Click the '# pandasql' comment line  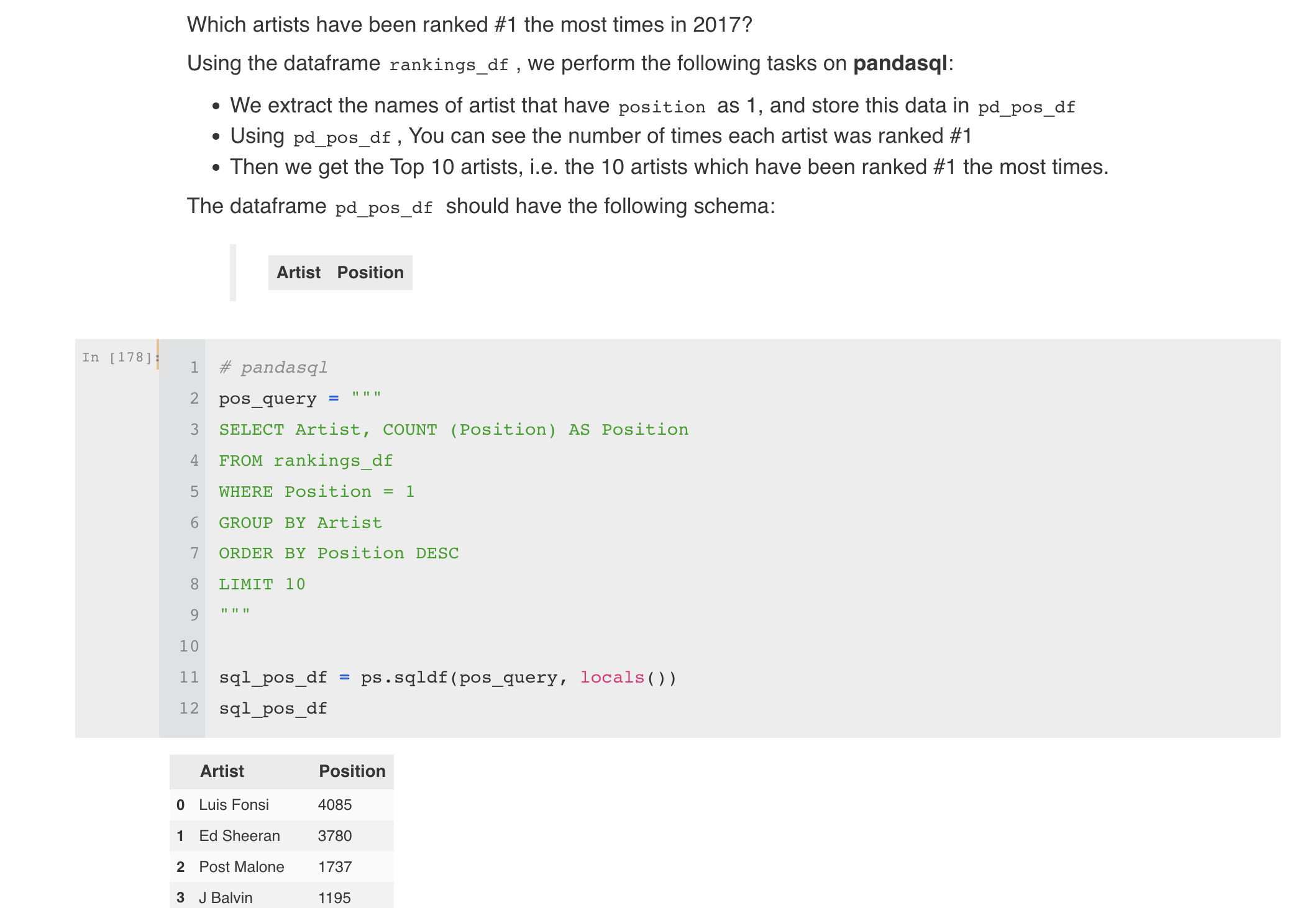pos(273,368)
